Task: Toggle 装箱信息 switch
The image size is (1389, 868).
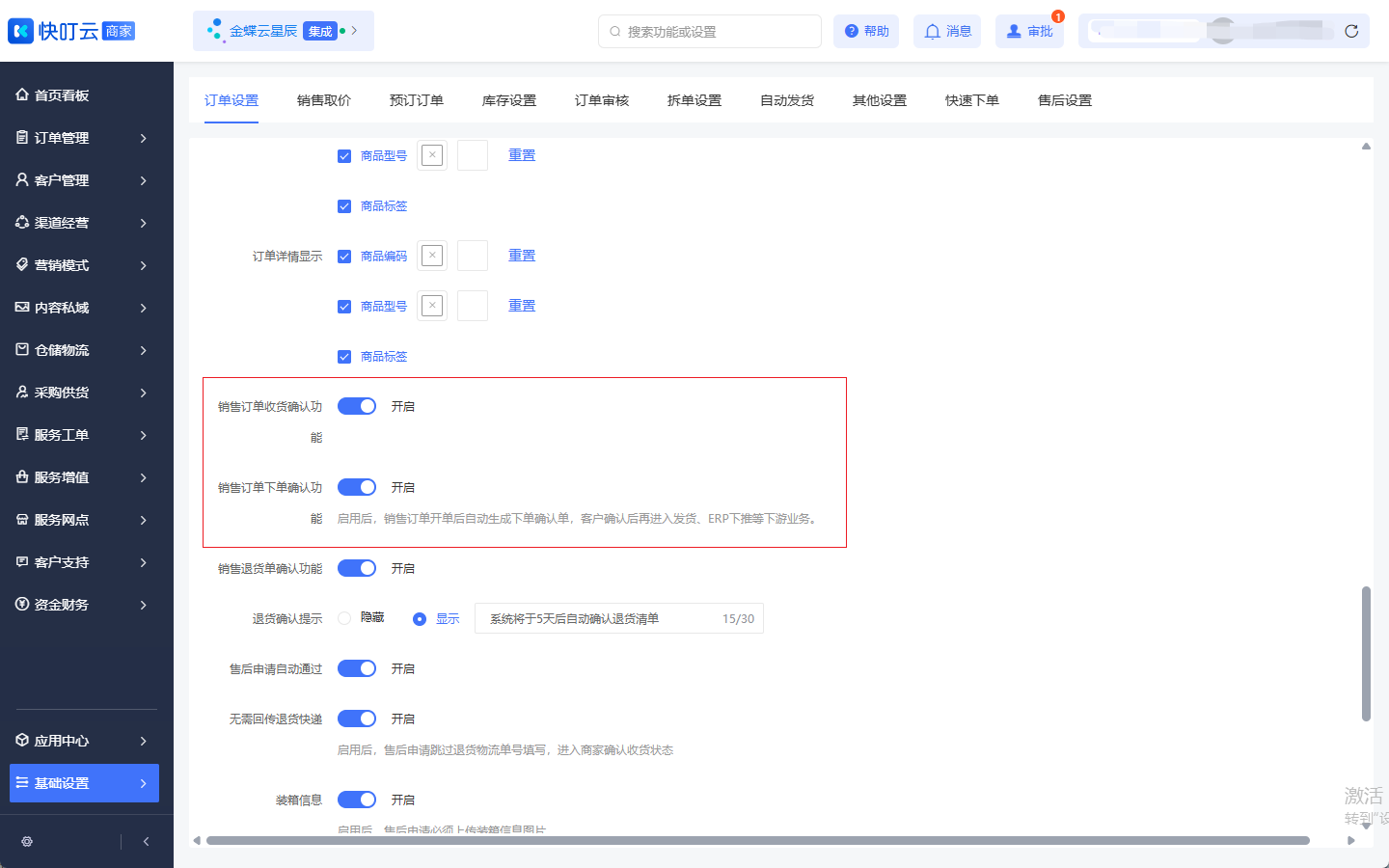Action: point(357,800)
